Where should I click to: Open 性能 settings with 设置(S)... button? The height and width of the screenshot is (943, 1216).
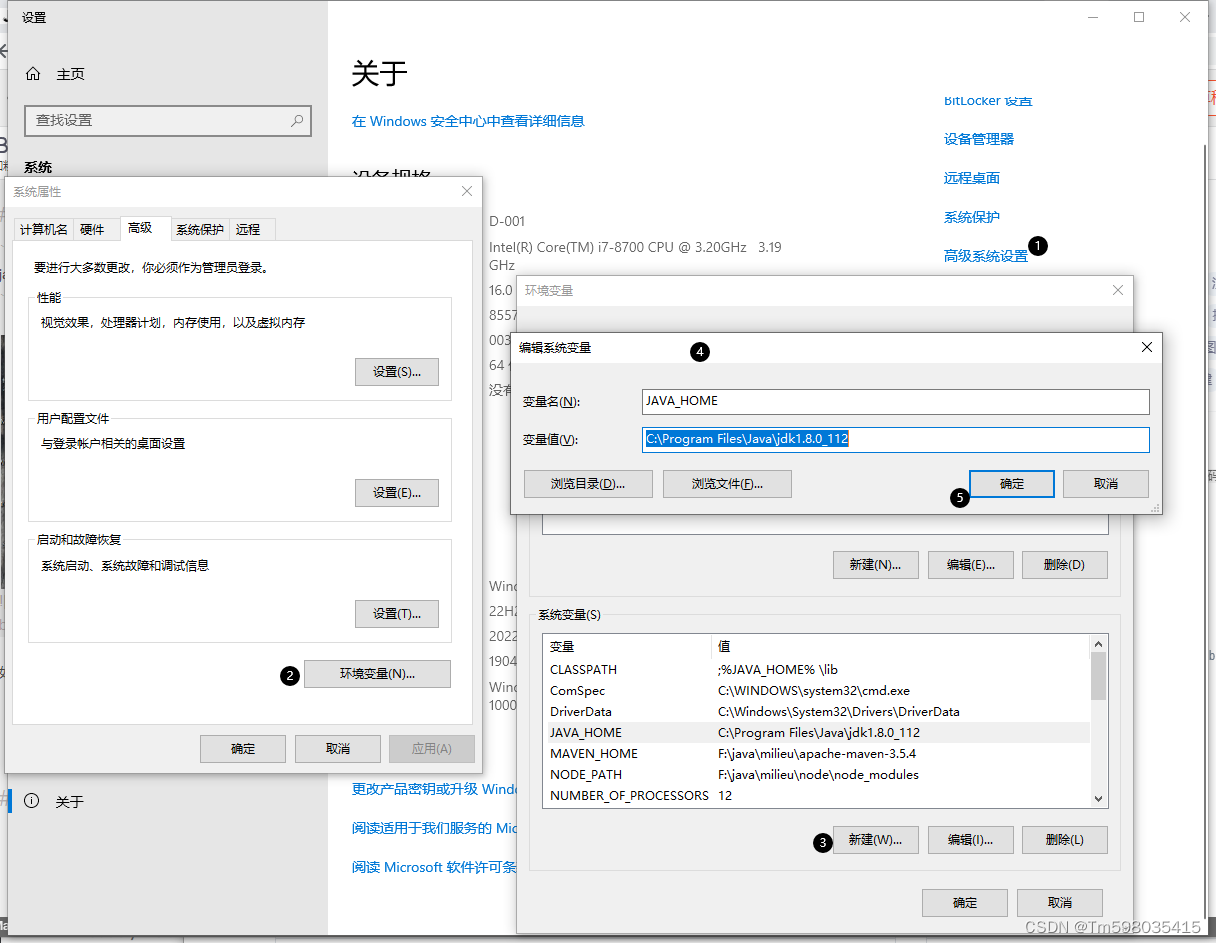coord(397,371)
